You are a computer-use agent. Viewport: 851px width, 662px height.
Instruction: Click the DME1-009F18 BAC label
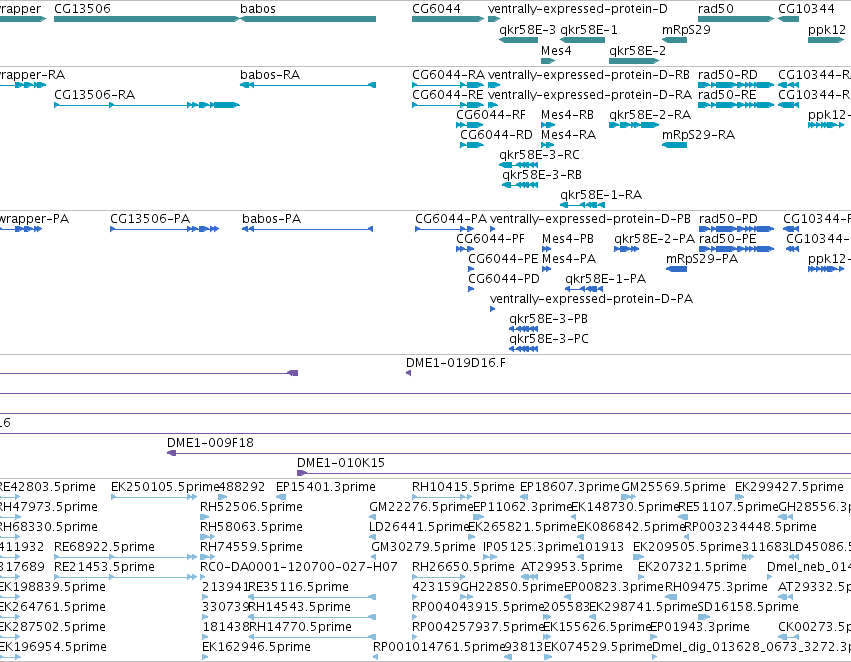tap(211, 443)
